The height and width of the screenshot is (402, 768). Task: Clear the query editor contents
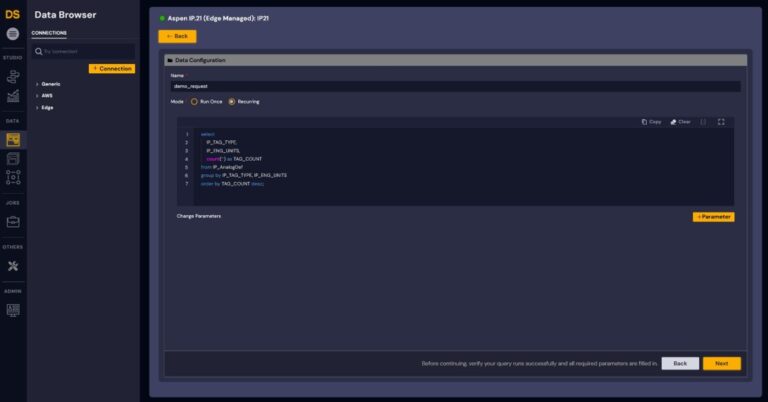[680, 122]
